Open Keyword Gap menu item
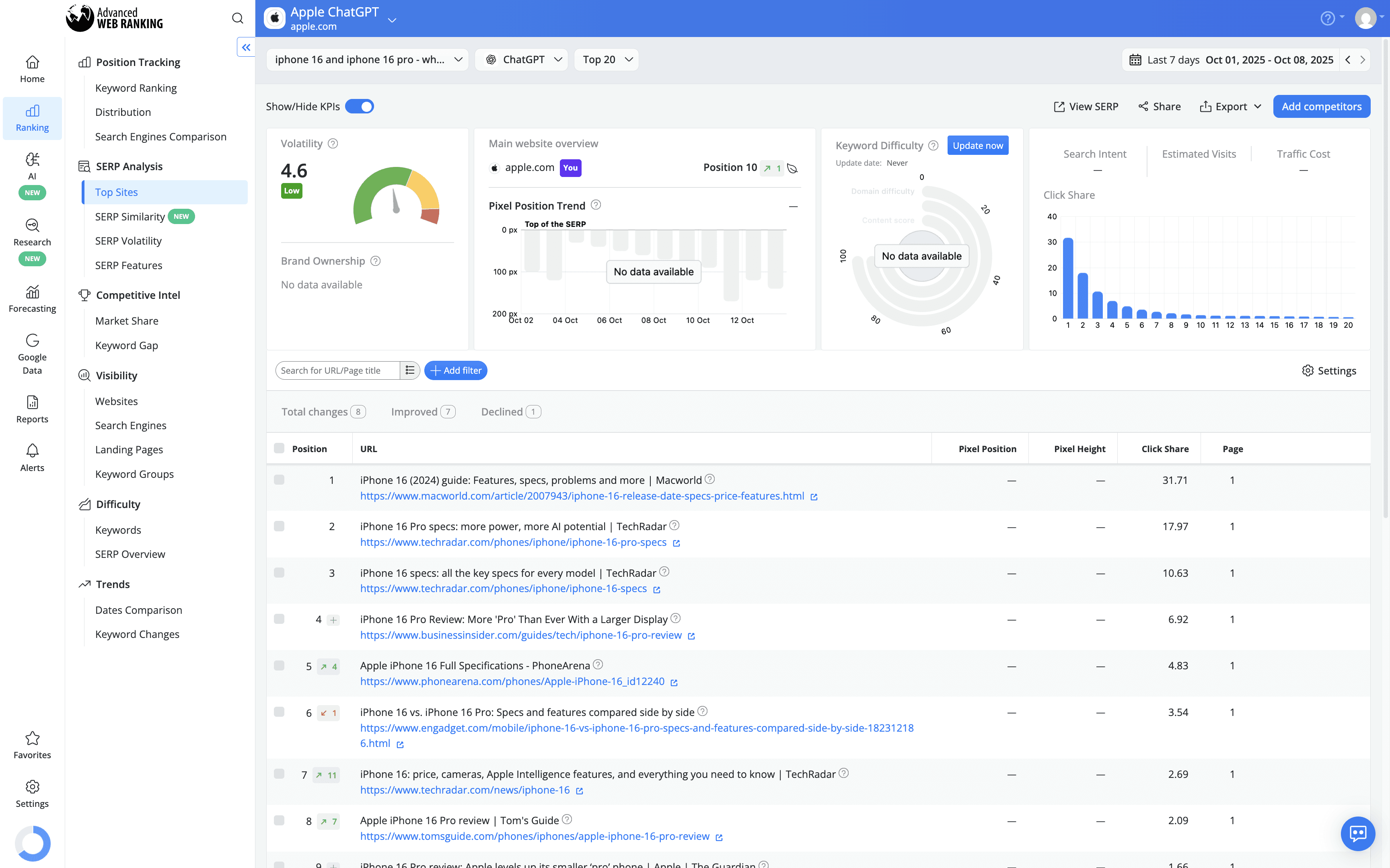Viewport: 1390px width, 868px height. click(127, 346)
